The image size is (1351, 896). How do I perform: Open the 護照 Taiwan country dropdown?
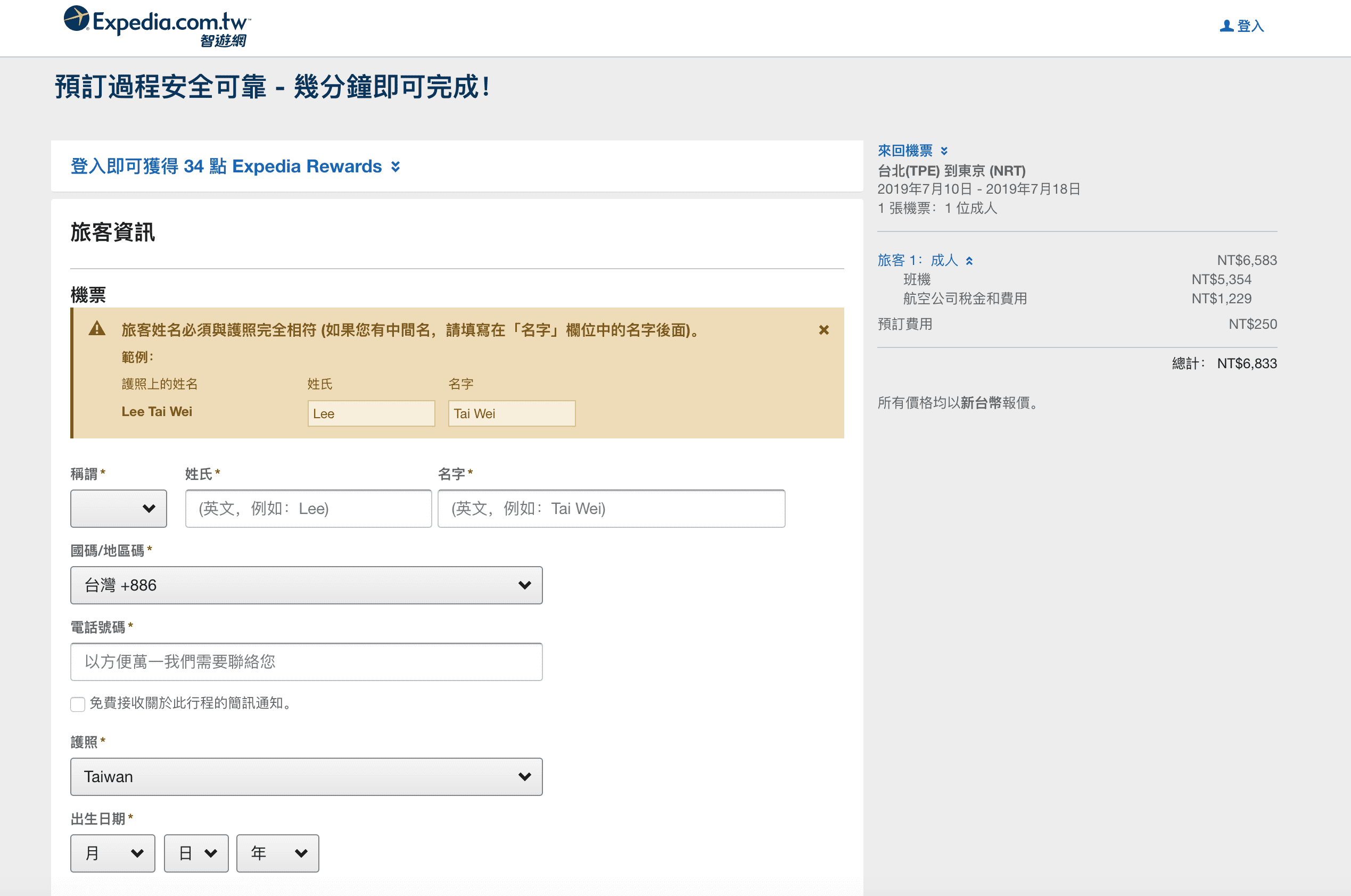pyautogui.click(x=307, y=777)
